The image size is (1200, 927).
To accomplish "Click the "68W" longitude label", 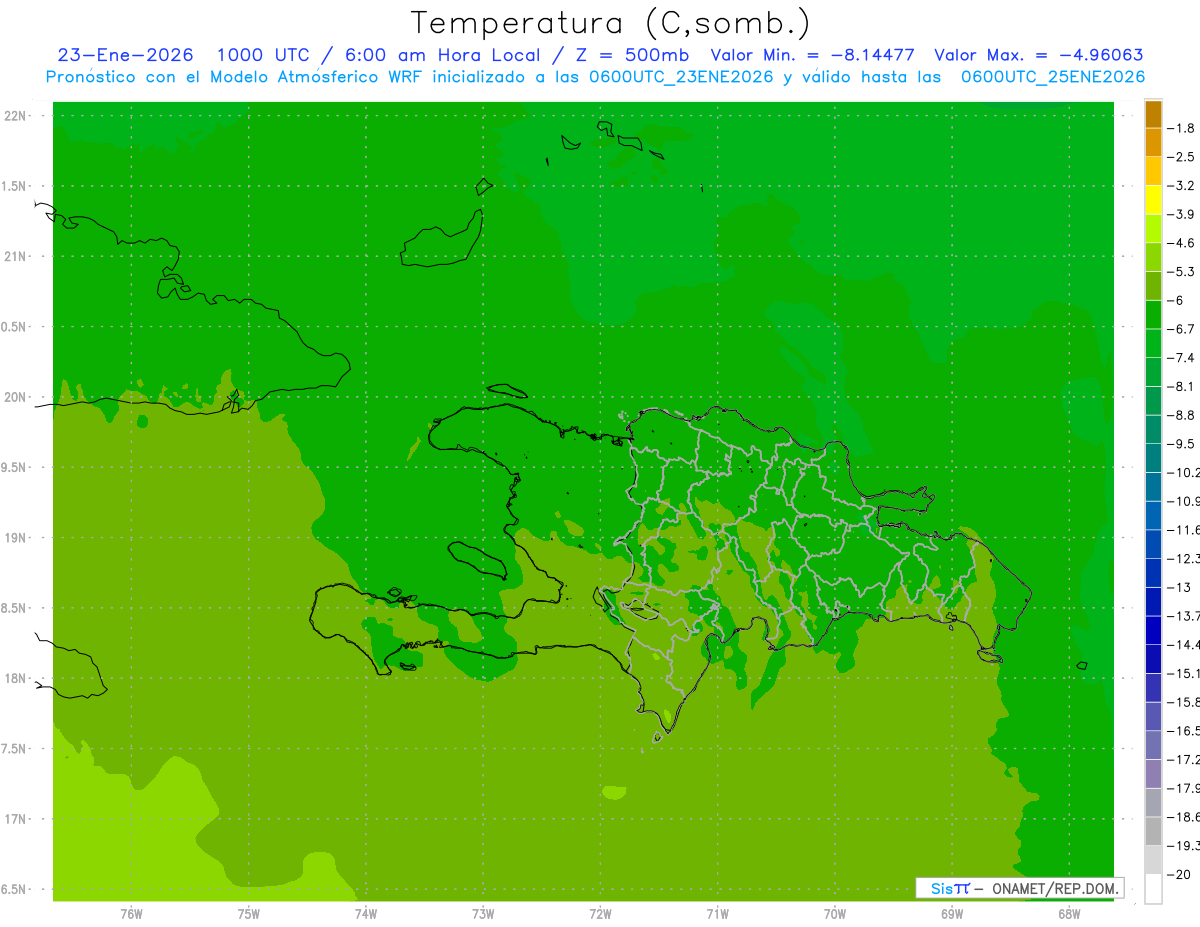I will pos(1069,913).
